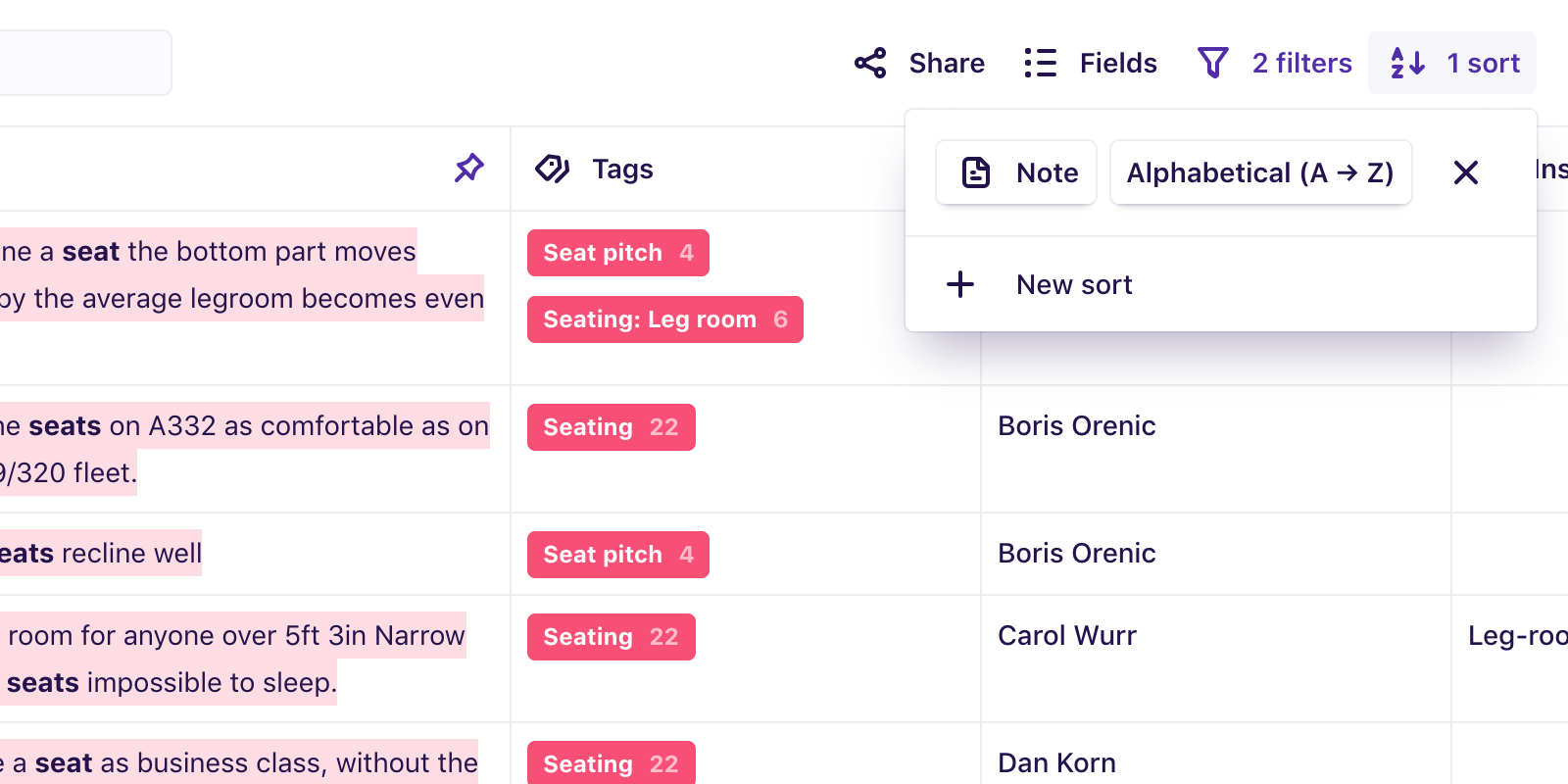Select the Fields menu item
Screen dimensions: 1568x784
click(x=1088, y=62)
